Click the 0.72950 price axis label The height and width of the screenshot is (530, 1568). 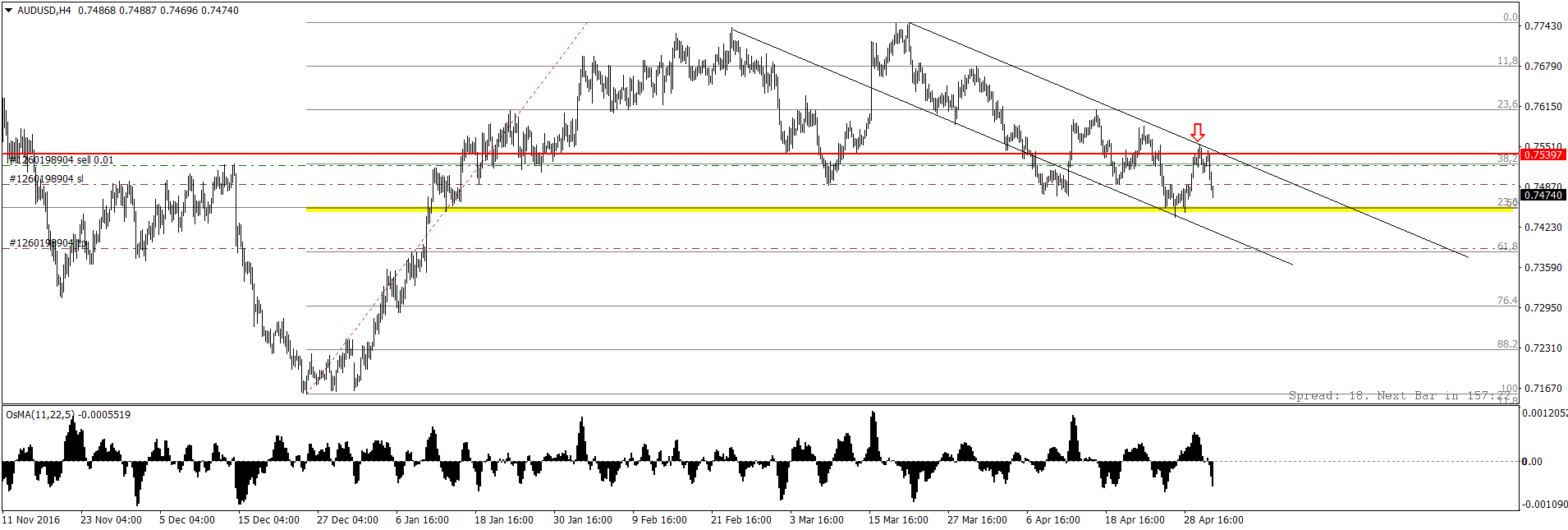1543,308
